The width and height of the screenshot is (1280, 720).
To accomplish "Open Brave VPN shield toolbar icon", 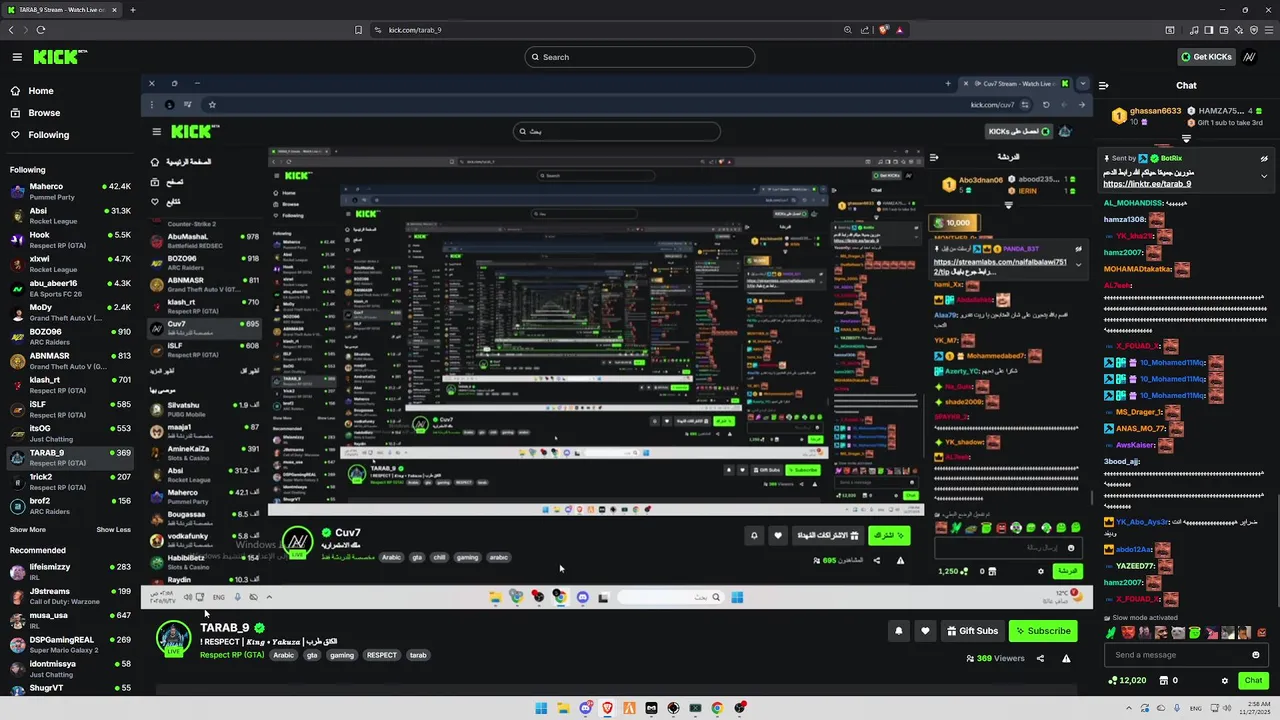I will pyautogui.click(x=1254, y=30).
